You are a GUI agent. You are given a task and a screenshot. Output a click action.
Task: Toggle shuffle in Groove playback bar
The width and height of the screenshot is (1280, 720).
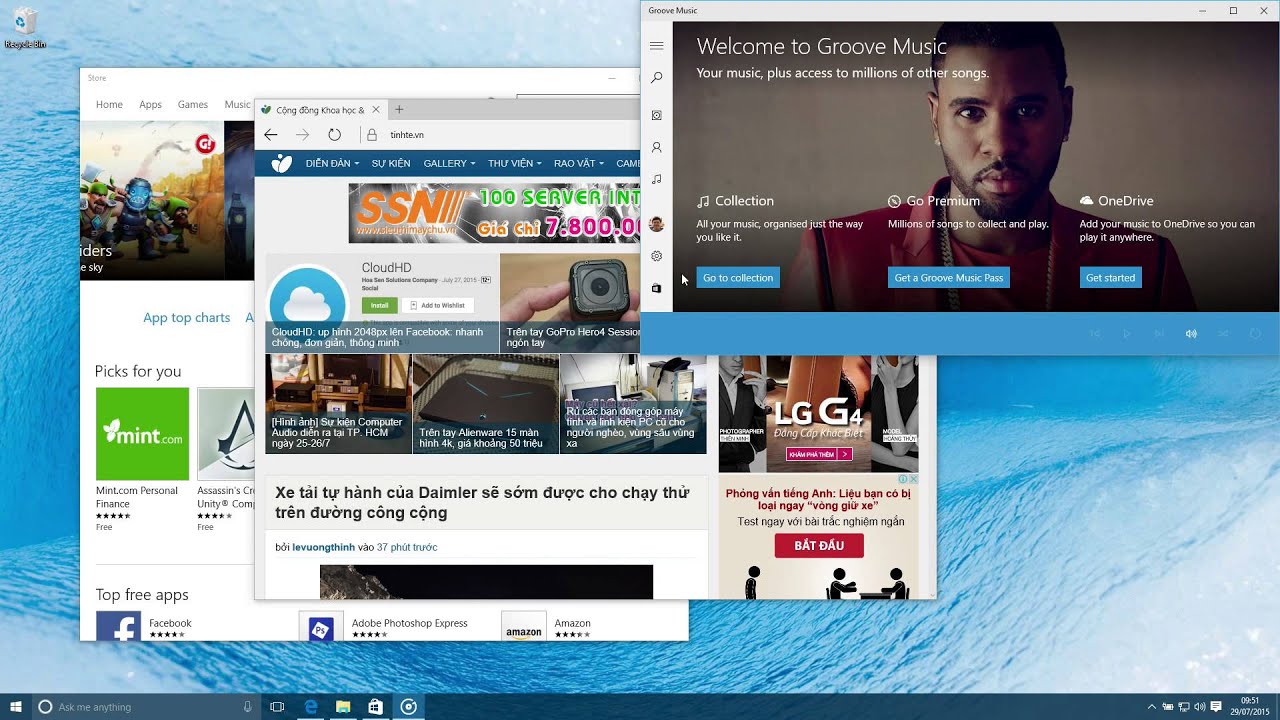pyautogui.click(x=1223, y=334)
